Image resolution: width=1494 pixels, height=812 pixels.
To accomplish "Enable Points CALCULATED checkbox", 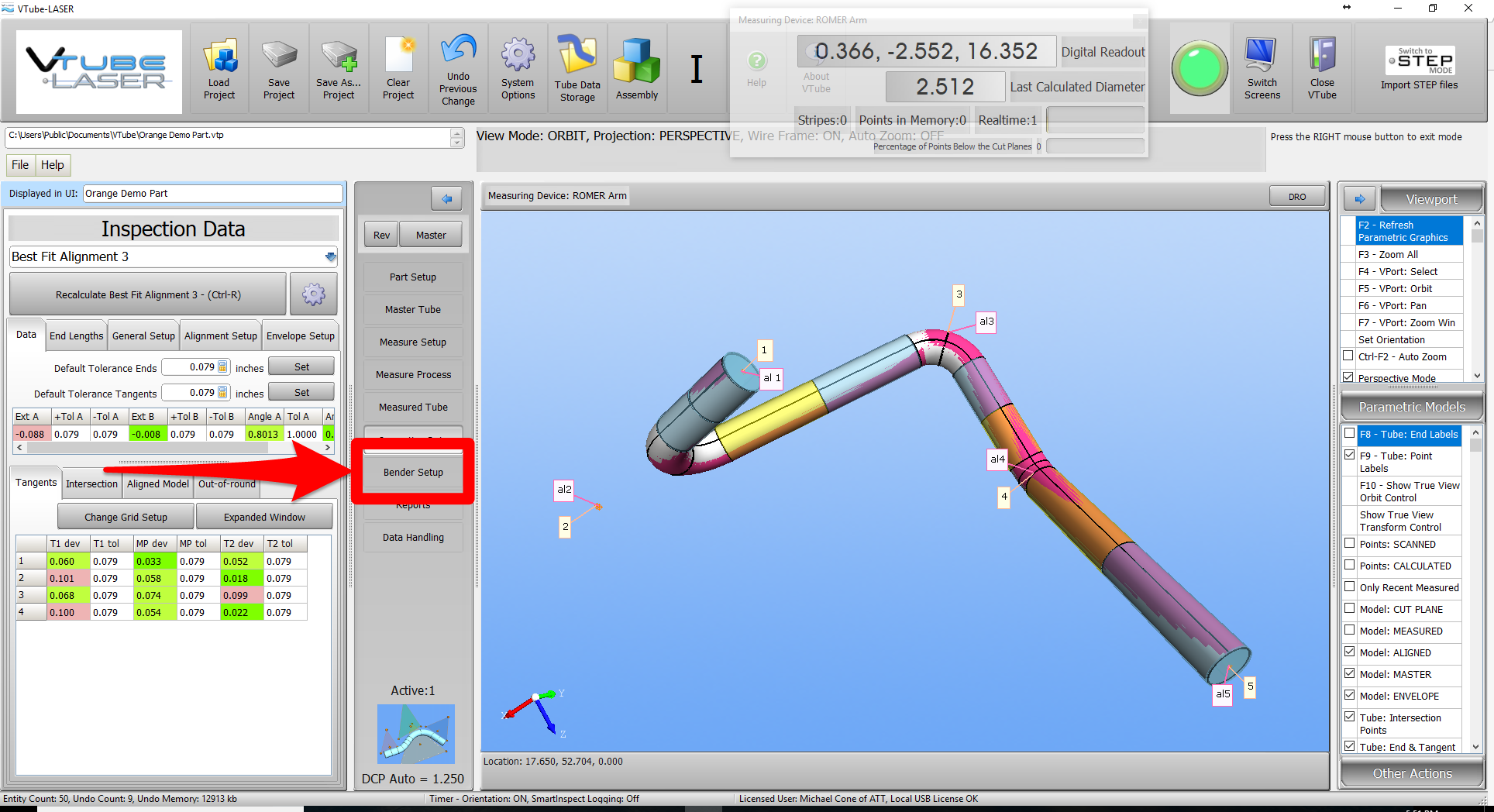I will [x=1349, y=565].
